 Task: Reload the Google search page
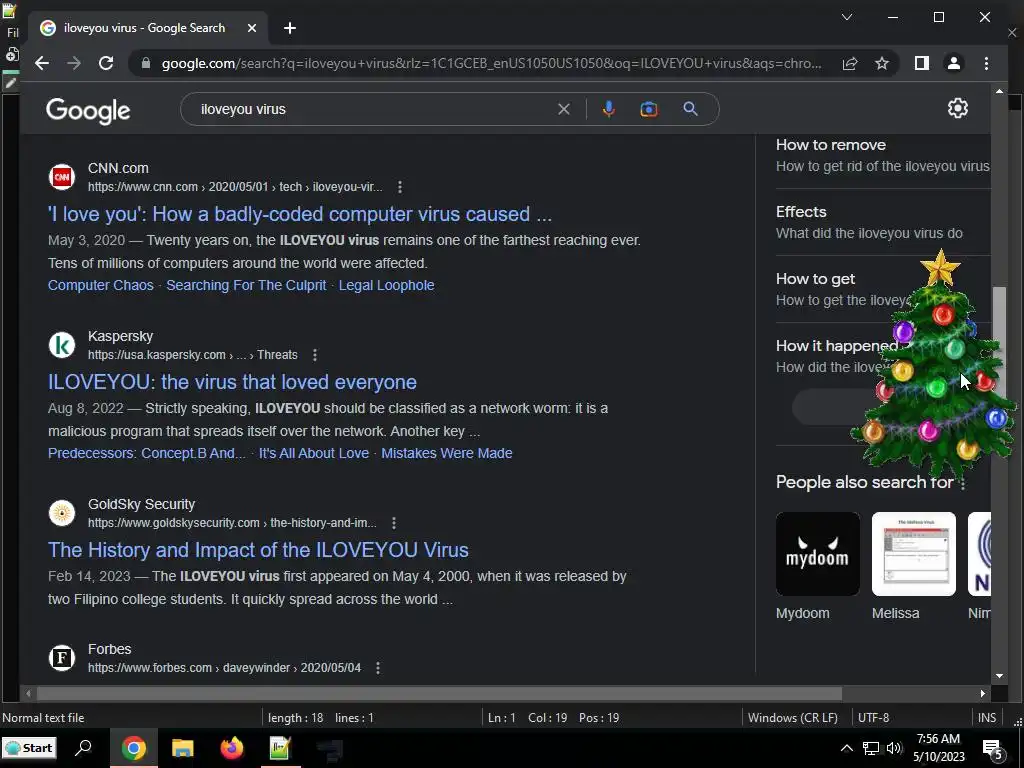pos(106,63)
